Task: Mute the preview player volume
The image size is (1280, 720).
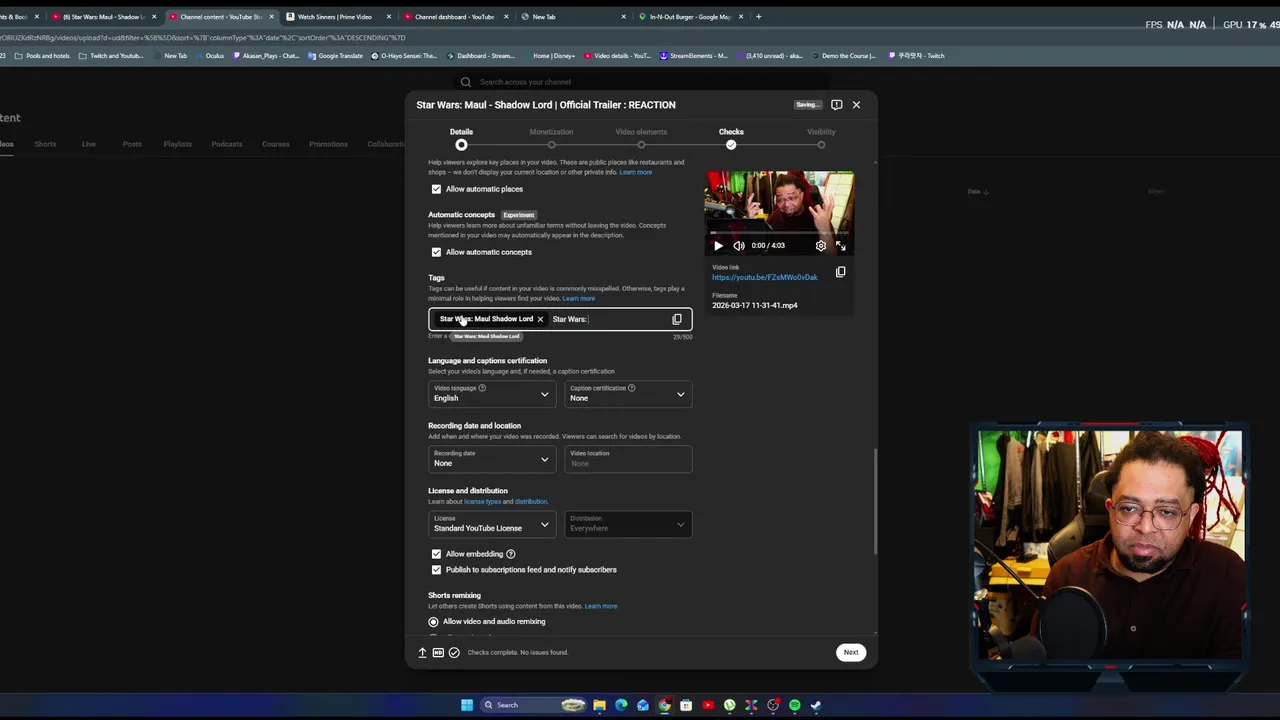Action: pyautogui.click(x=738, y=245)
